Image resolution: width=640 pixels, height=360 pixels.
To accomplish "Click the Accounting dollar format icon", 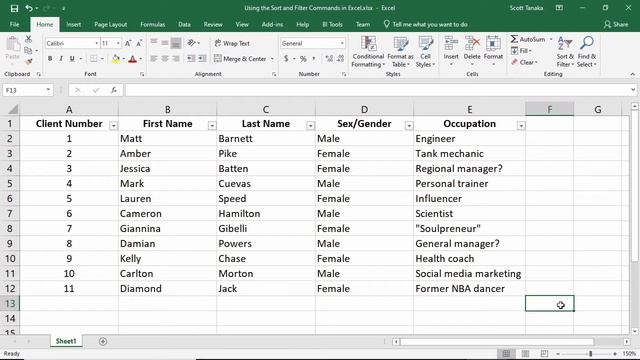I will tap(286, 59).
